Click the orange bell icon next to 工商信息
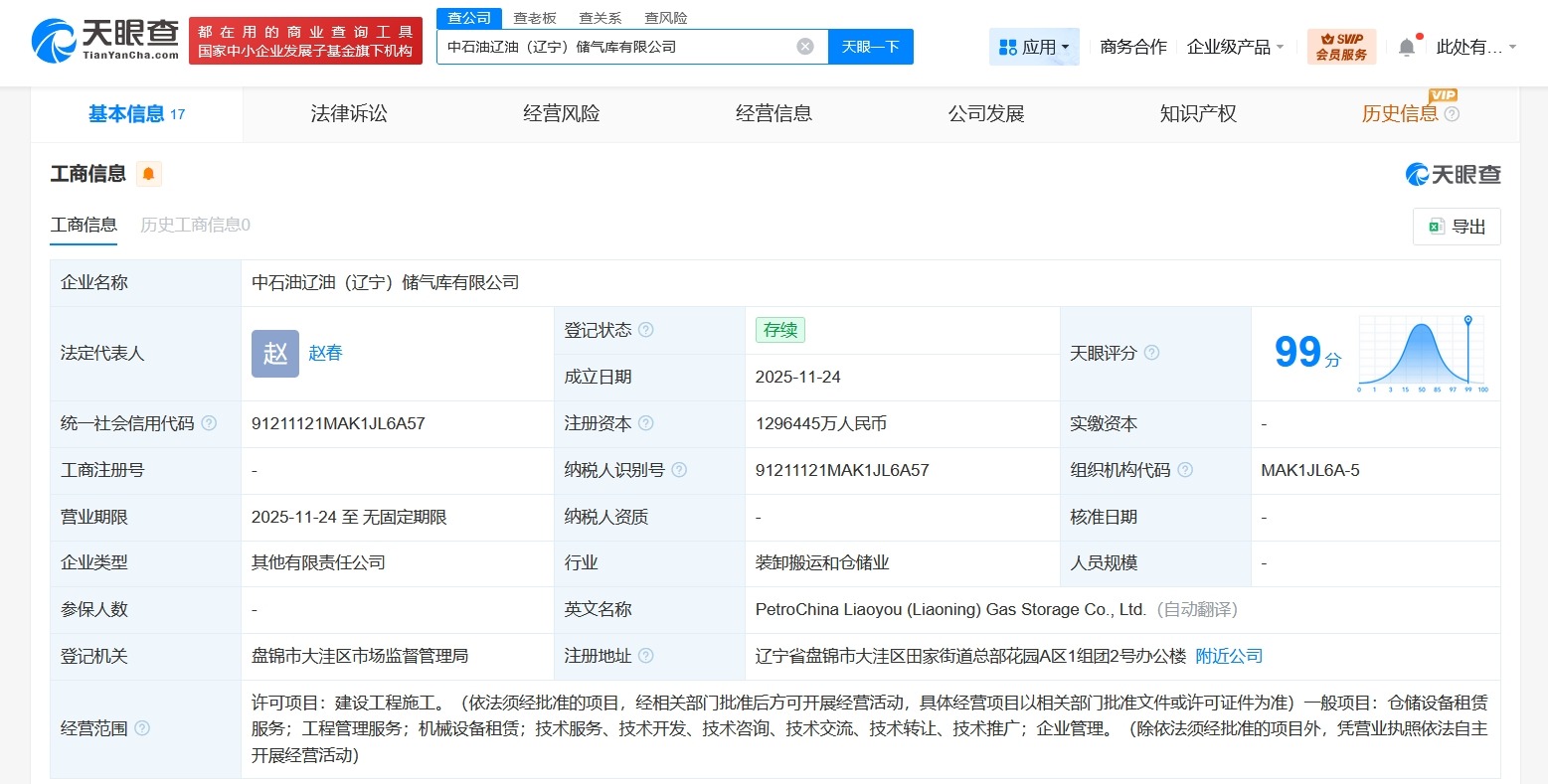The height and width of the screenshot is (784, 1548). click(149, 173)
